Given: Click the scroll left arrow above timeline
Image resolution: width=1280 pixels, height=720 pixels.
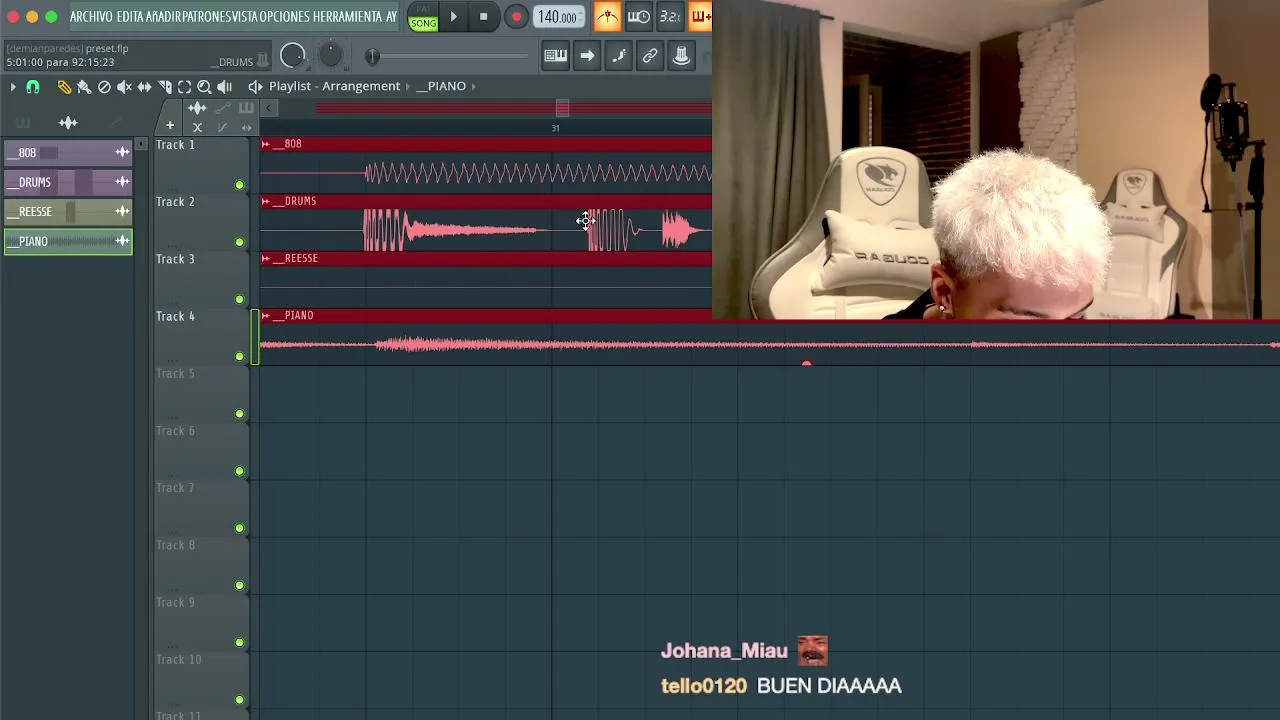Looking at the screenshot, I should click(269, 108).
